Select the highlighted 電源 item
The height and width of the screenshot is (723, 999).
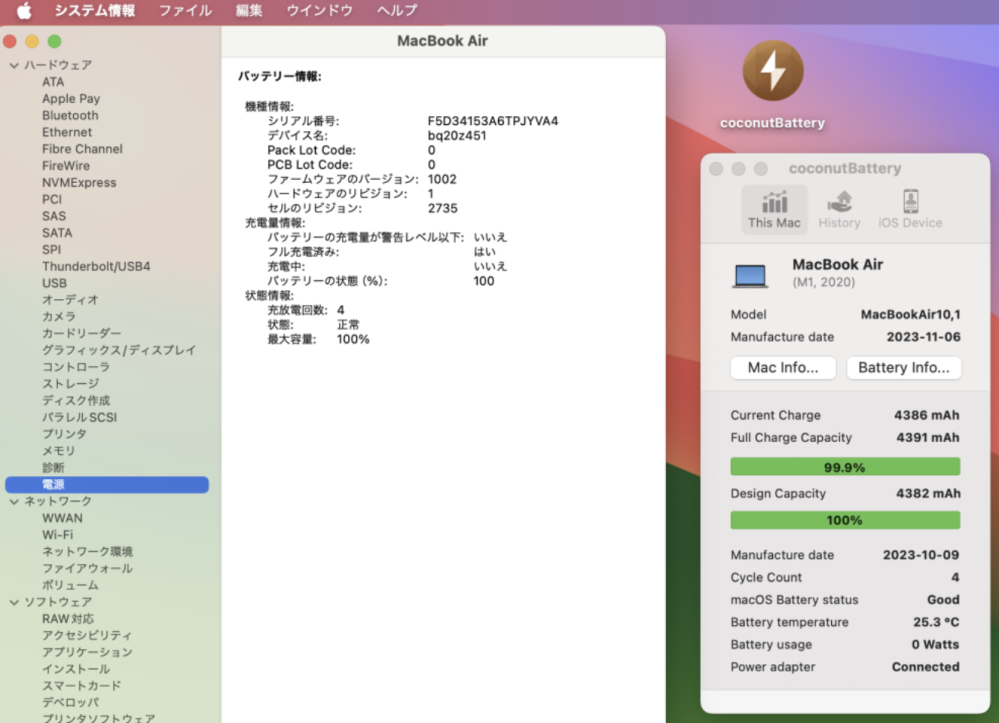tap(107, 484)
